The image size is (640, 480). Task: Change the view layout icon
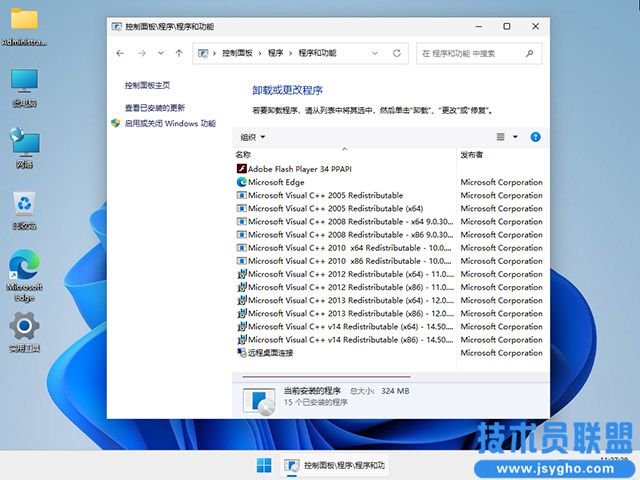pyautogui.click(x=500, y=137)
